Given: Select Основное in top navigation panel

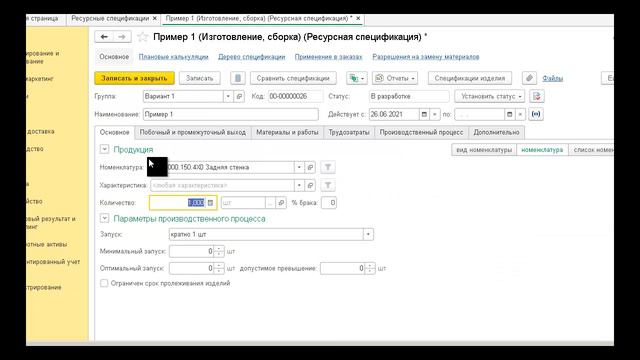Looking at the screenshot, I should pos(114,57).
